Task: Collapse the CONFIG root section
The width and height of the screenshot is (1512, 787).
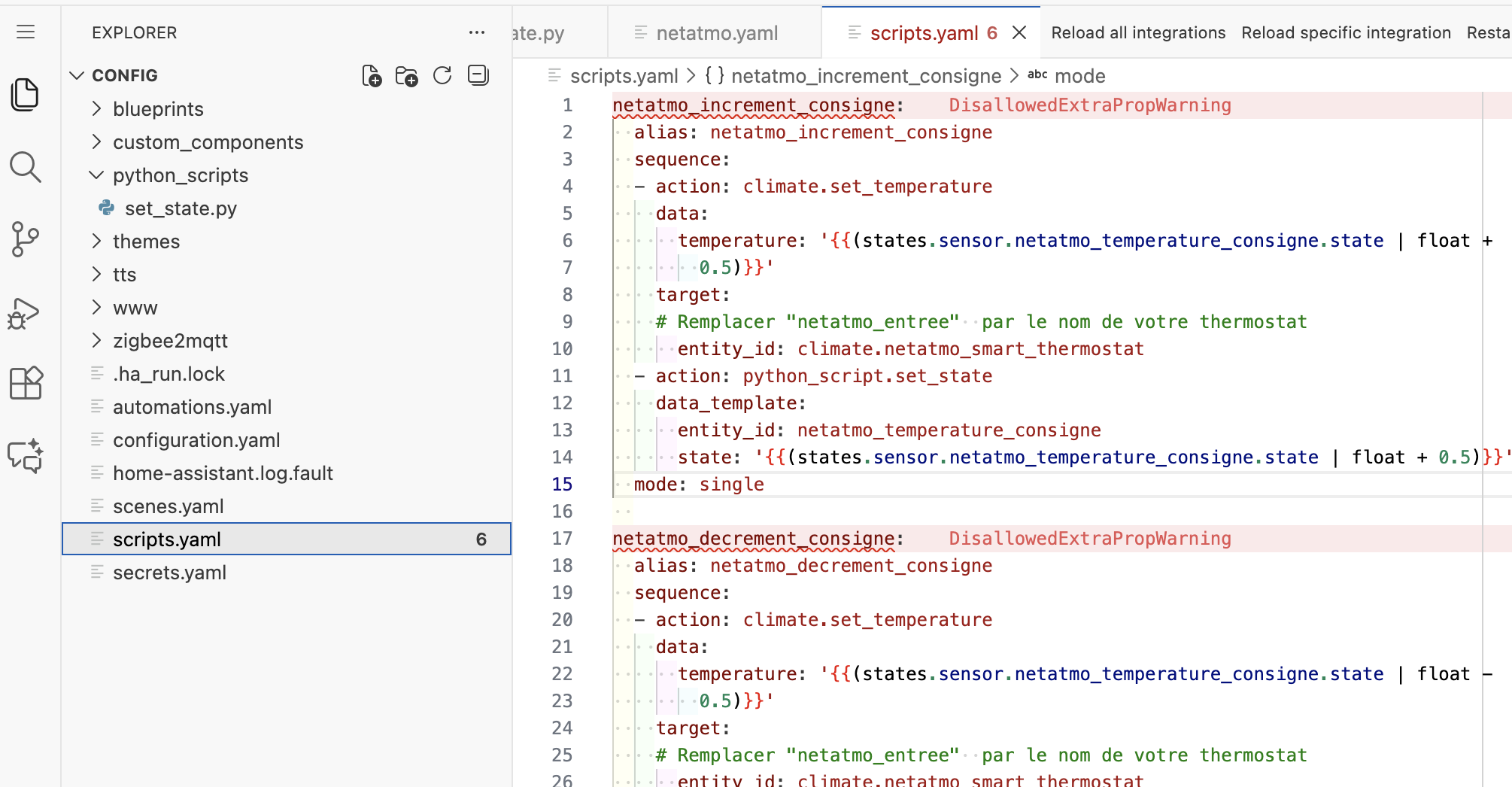Action: pos(124,76)
